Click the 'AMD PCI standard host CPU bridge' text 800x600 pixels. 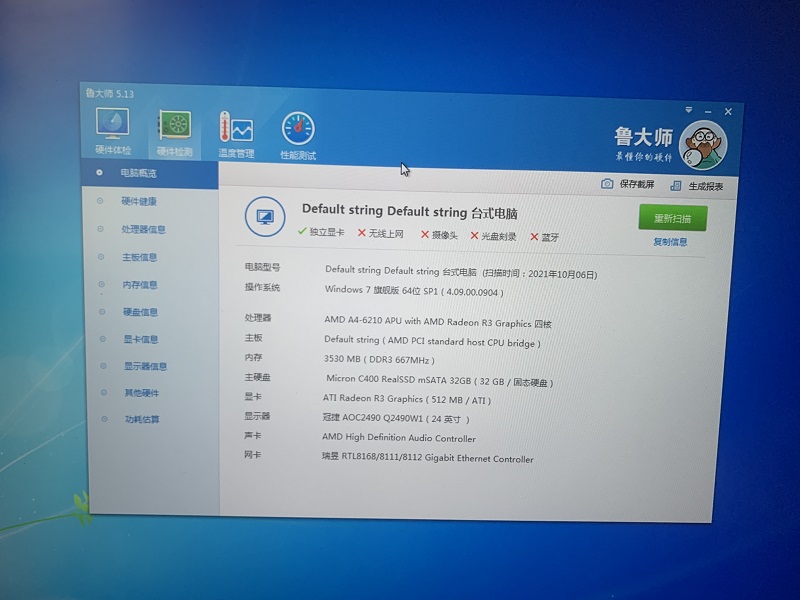point(460,342)
